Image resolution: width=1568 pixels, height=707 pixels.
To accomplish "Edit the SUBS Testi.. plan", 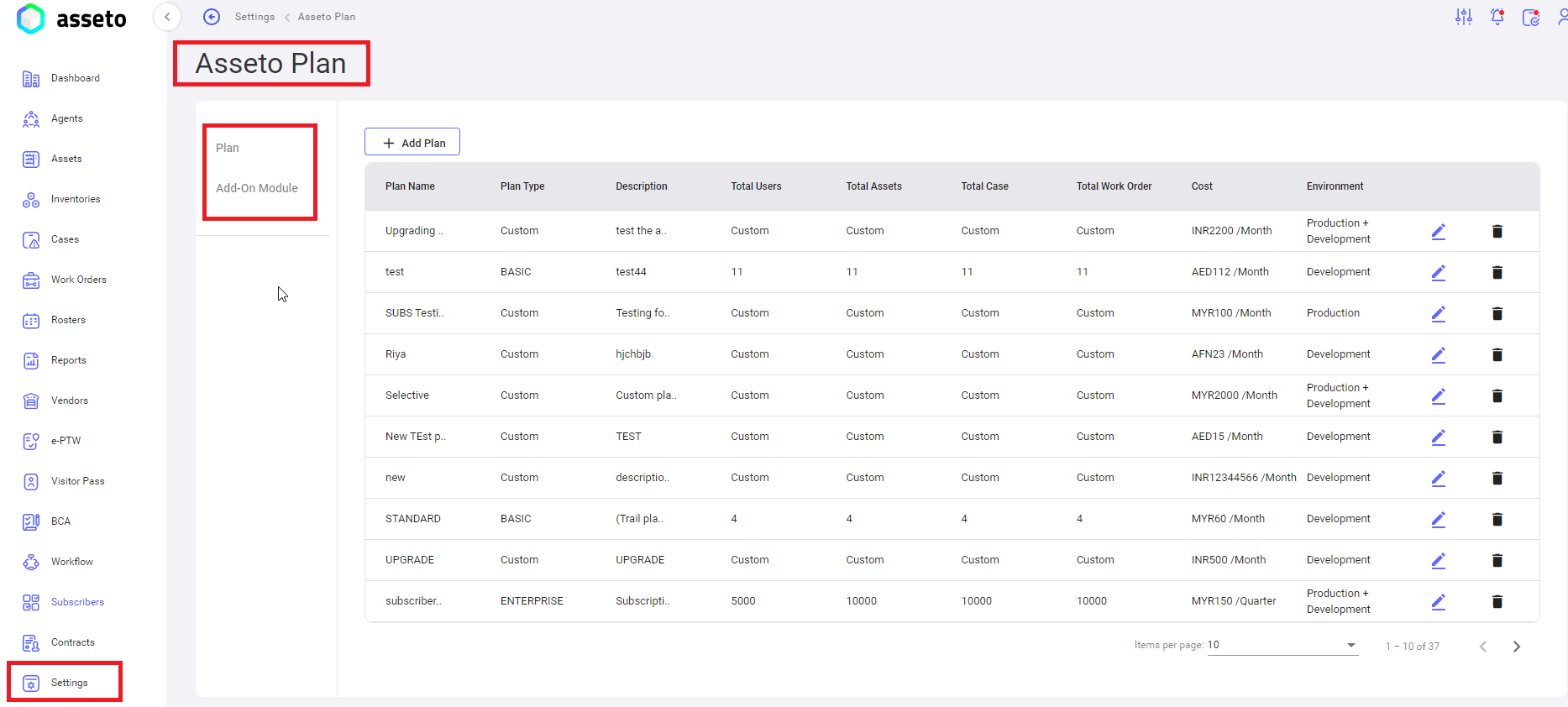I will [x=1439, y=313].
